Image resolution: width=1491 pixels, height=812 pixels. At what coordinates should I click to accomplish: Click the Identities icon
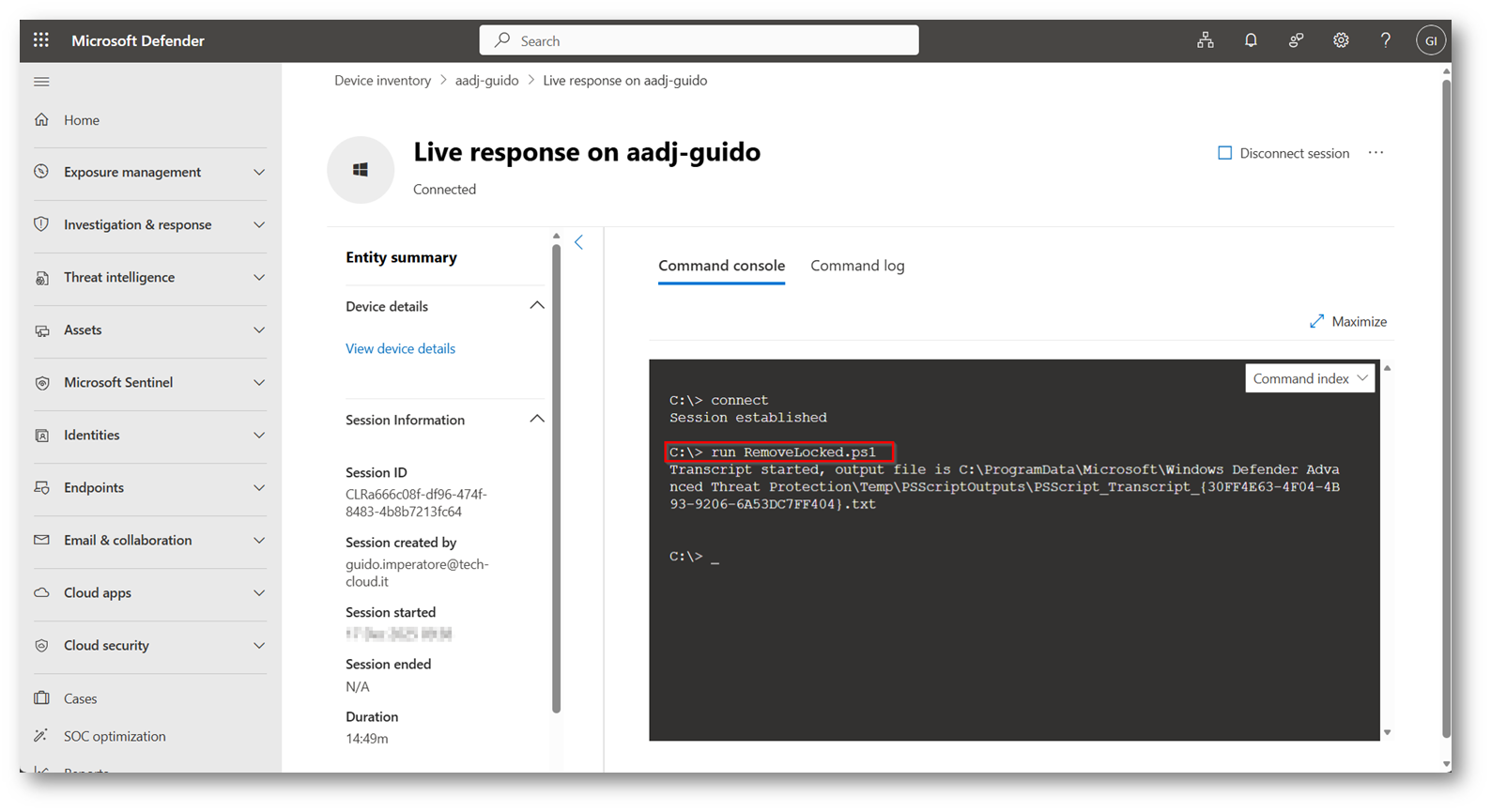41,436
